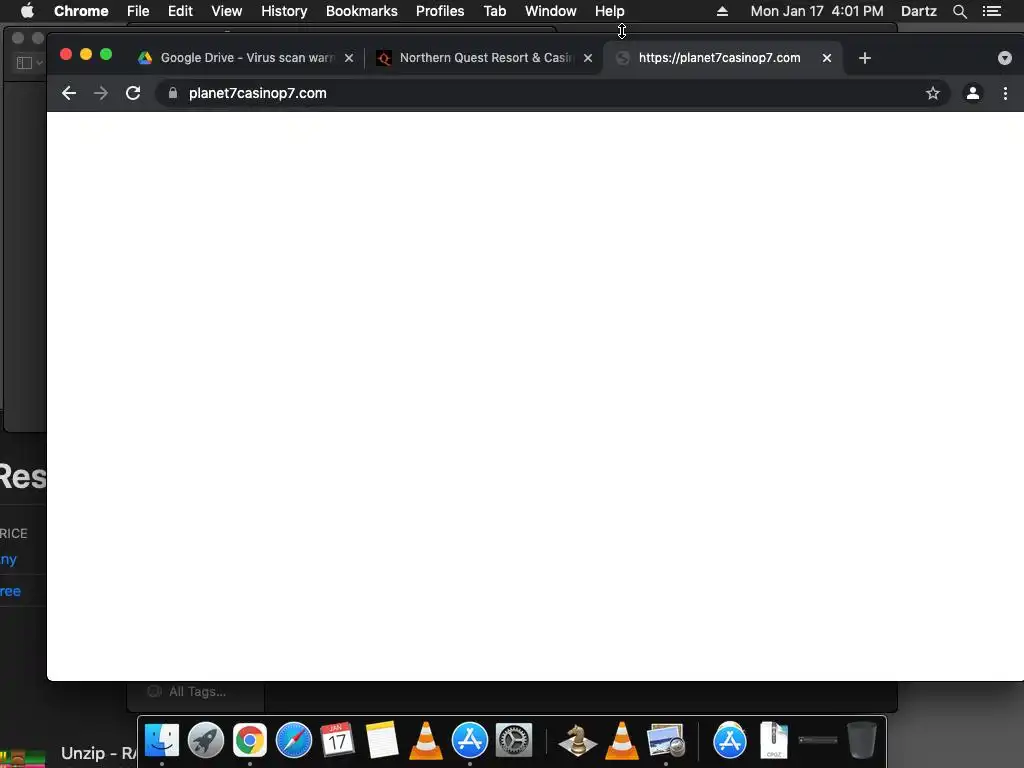This screenshot has width=1024, height=768.
Task: Open VLC cone beside Notes in Dock
Action: [426, 741]
